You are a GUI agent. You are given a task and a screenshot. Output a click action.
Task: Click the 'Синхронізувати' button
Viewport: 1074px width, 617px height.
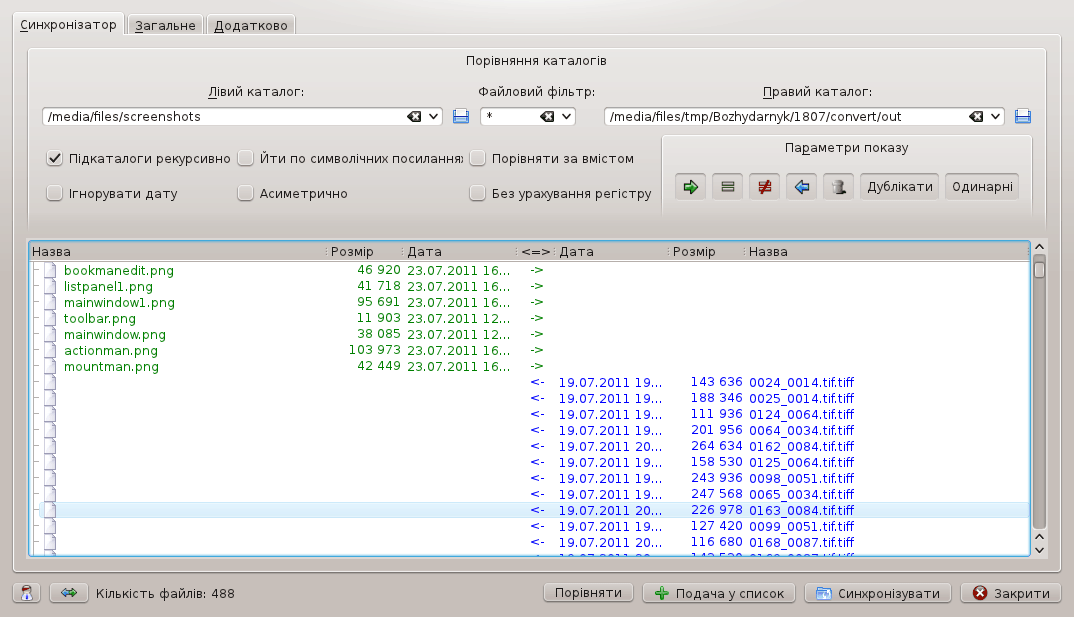[x=878, y=593]
